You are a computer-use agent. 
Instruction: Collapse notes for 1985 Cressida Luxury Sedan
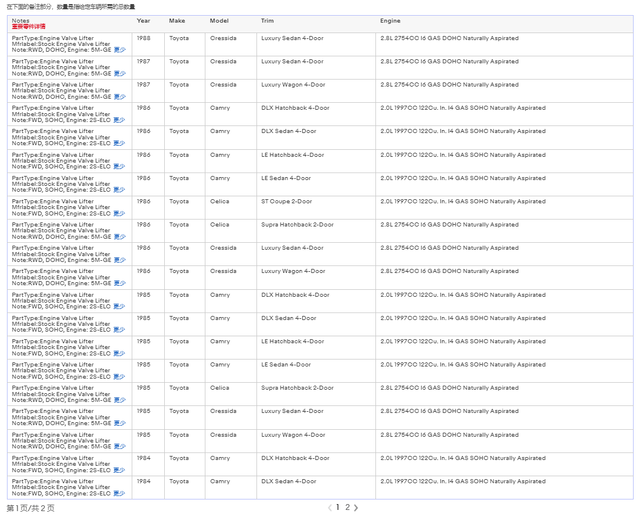(120, 423)
